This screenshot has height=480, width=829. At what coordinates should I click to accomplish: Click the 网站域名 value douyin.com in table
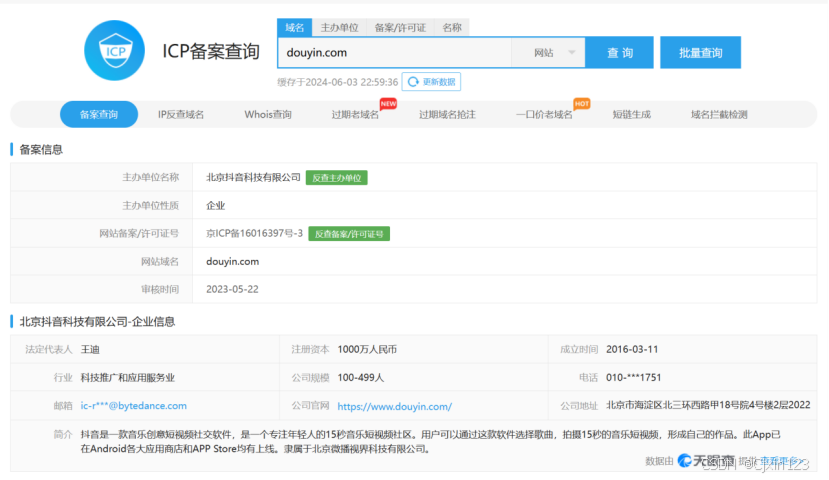tap(233, 261)
